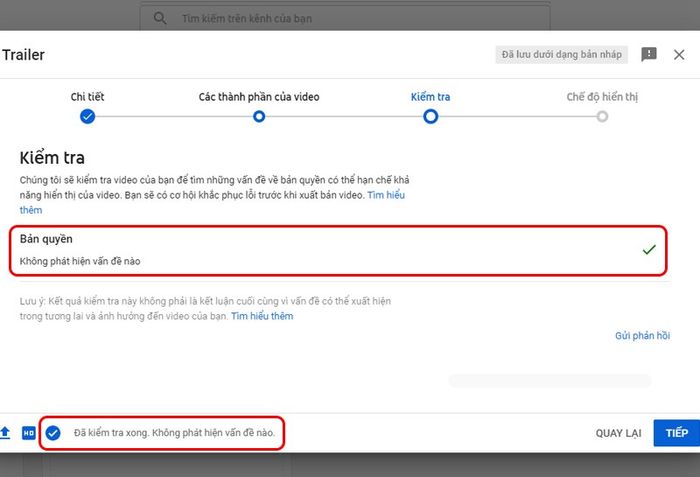Open Tìm hiểu thêm link in description
This screenshot has width=700, height=477.
click(386, 195)
